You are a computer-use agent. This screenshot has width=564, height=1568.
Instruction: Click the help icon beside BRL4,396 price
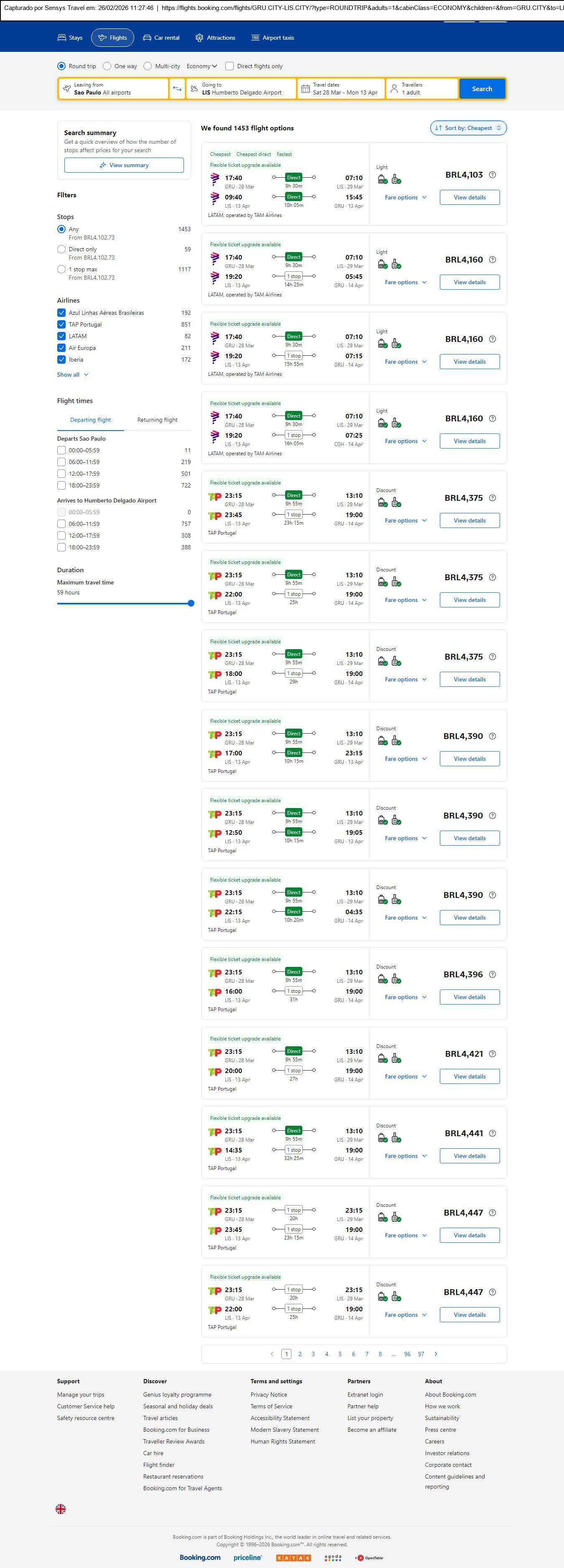coord(492,974)
